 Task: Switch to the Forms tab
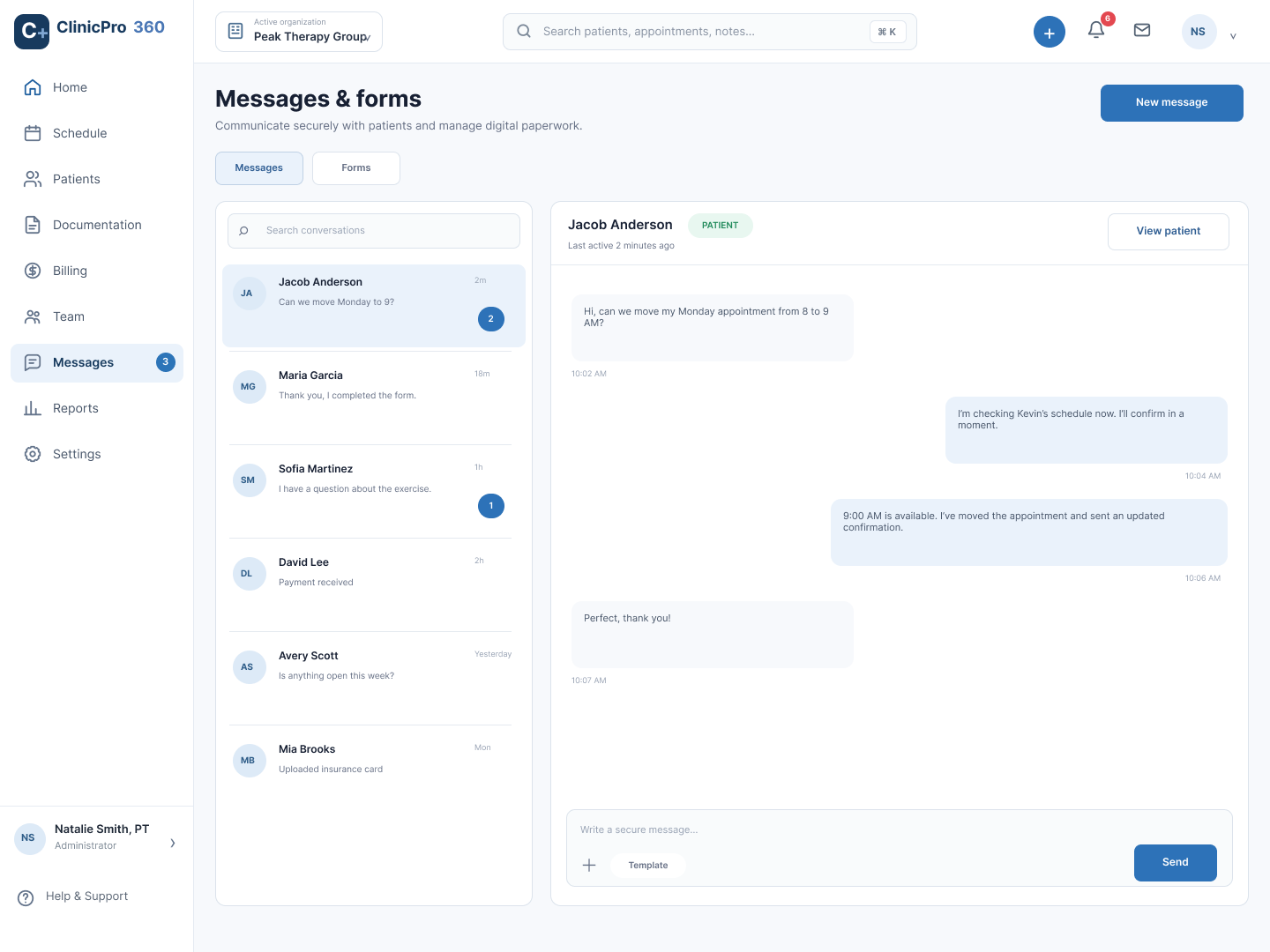click(x=356, y=168)
